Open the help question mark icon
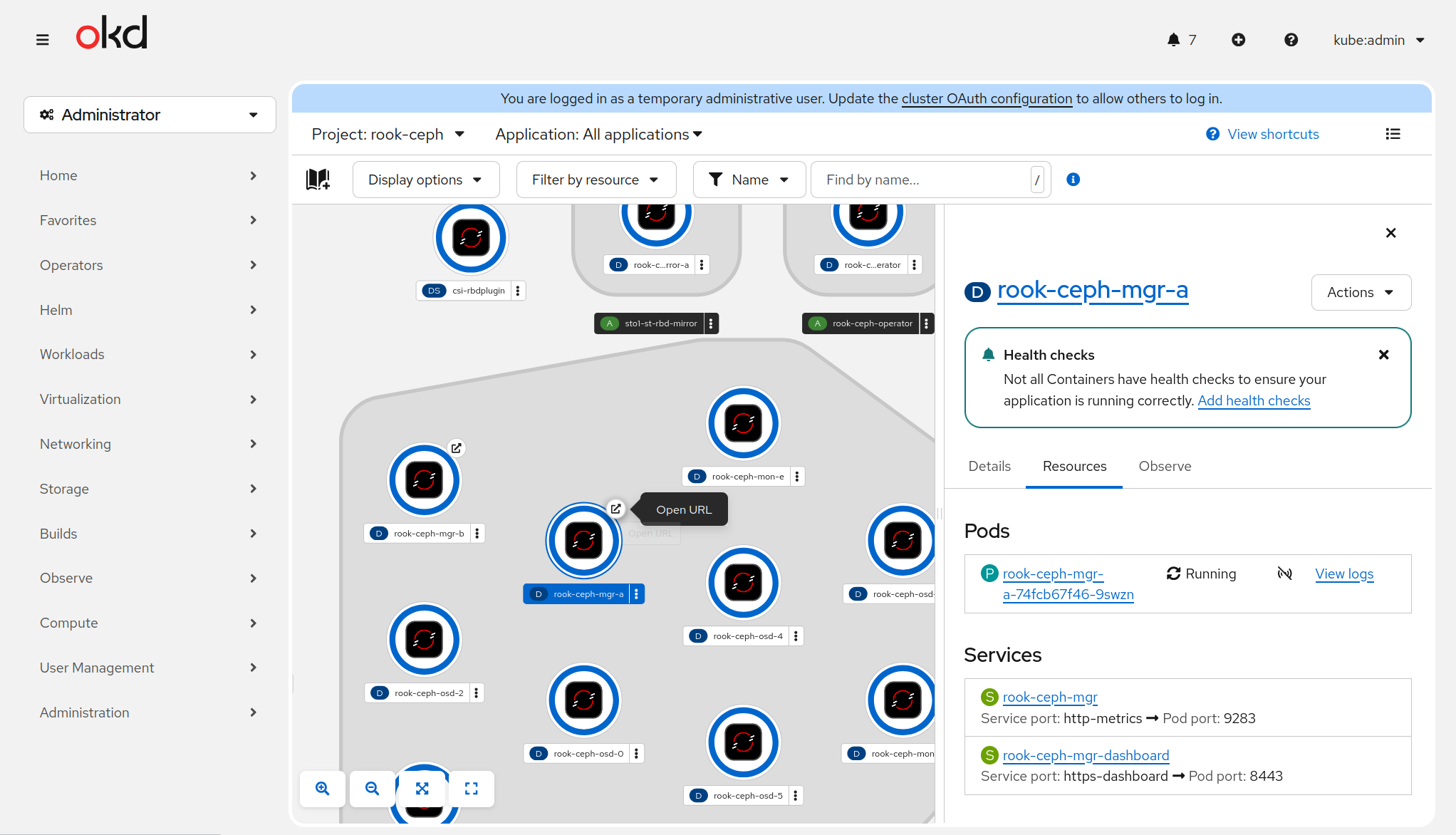The image size is (1456, 835). tap(1291, 40)
